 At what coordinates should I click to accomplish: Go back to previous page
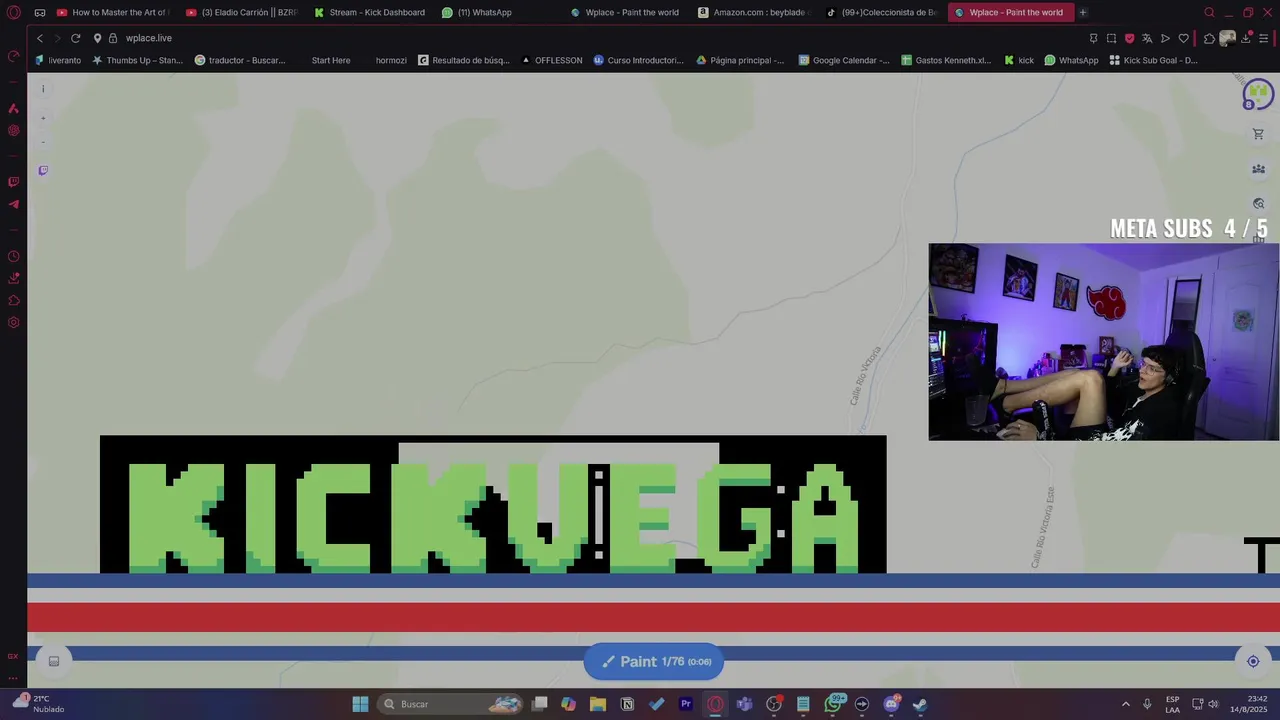[39, 38]
